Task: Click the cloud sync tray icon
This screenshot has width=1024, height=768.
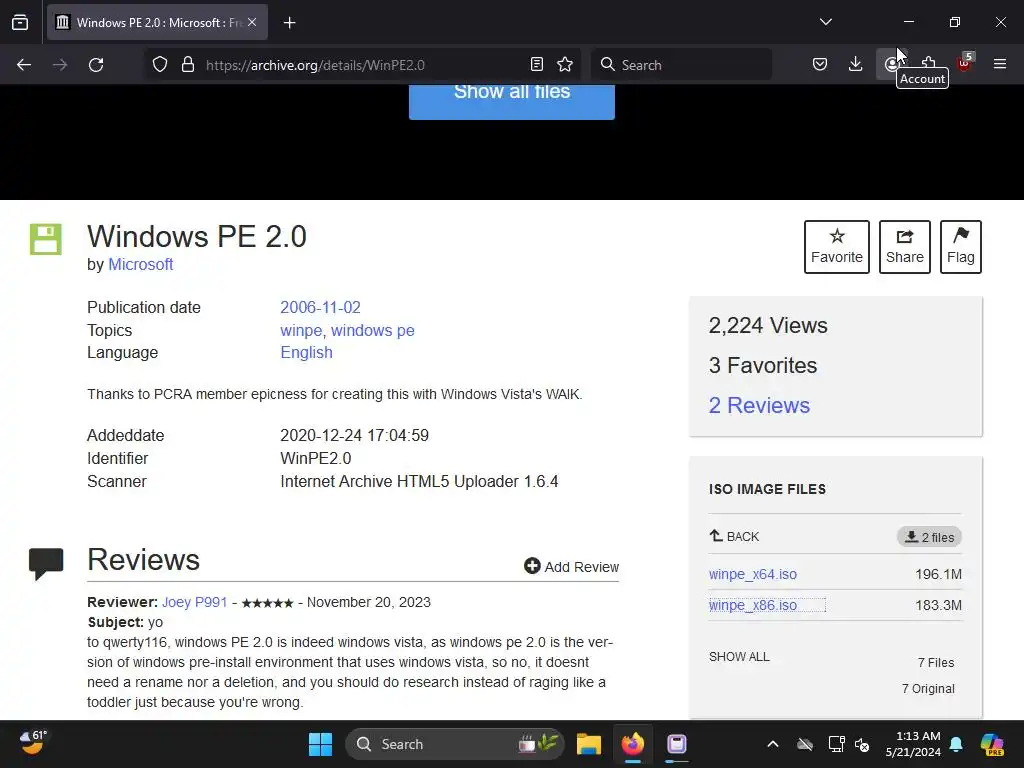Action: (805, 744)
